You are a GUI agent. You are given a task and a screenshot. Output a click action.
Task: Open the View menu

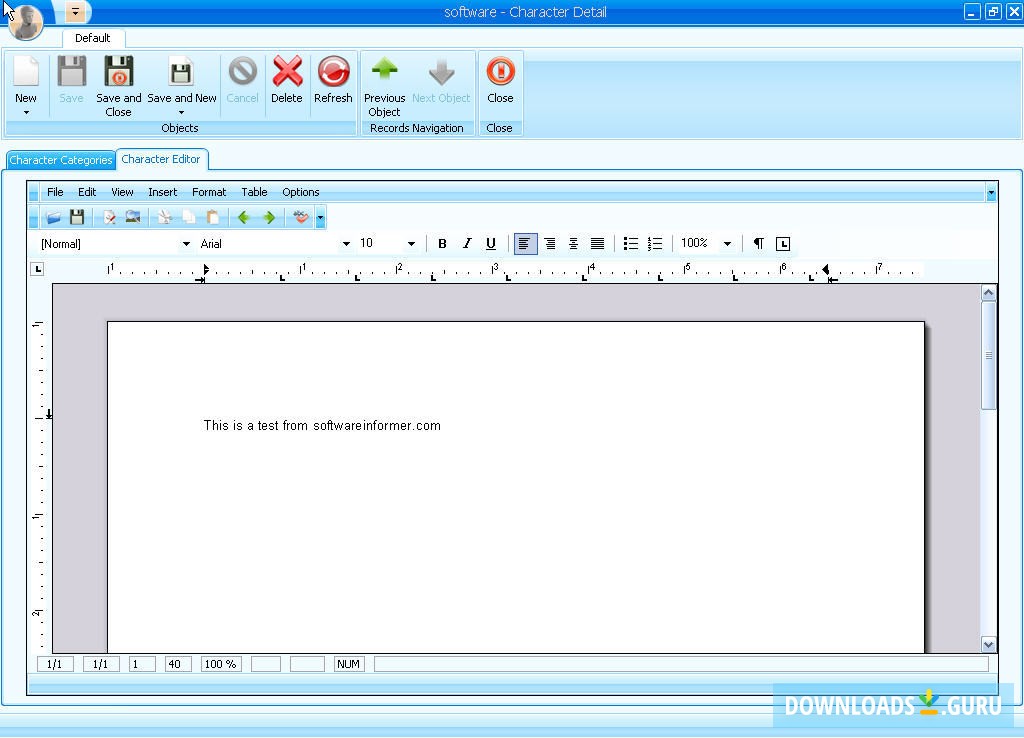click(x=122, y=192)
